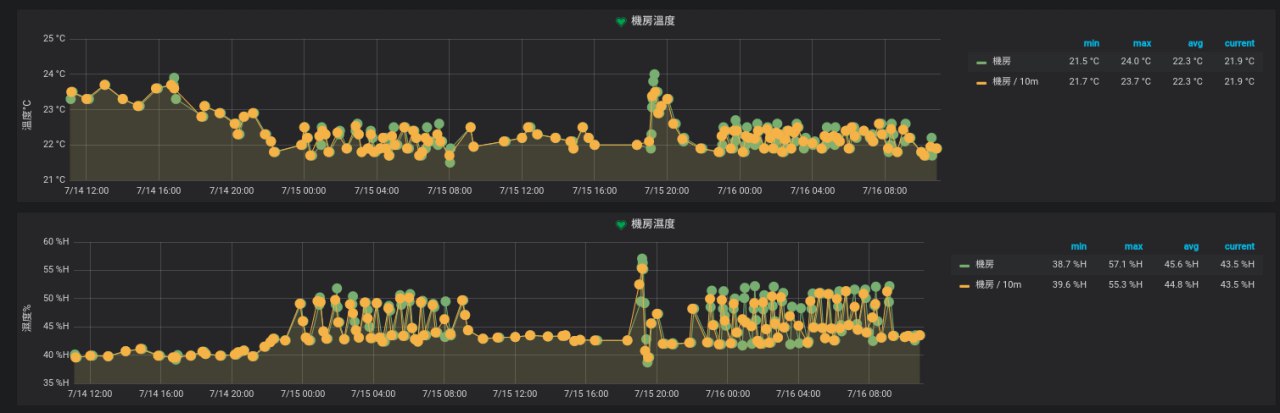
Task: Click the 23.7 °C max value
Action: tap(1136, 82)
